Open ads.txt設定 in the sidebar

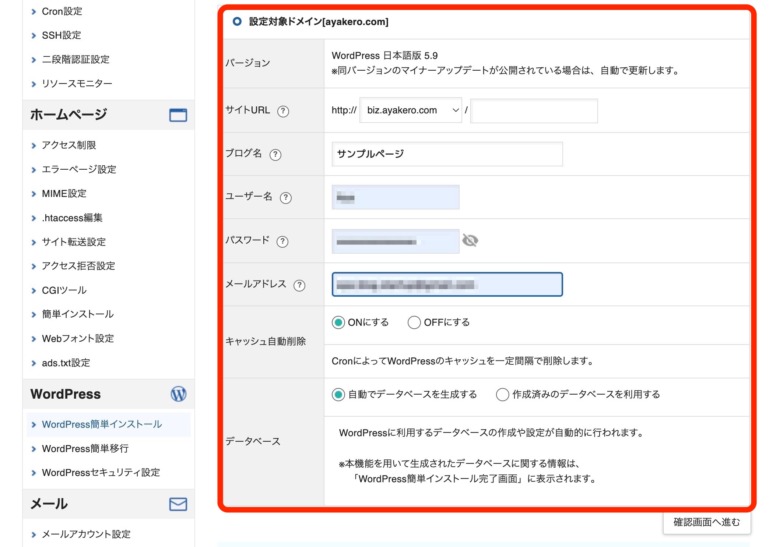coord(66,363)
